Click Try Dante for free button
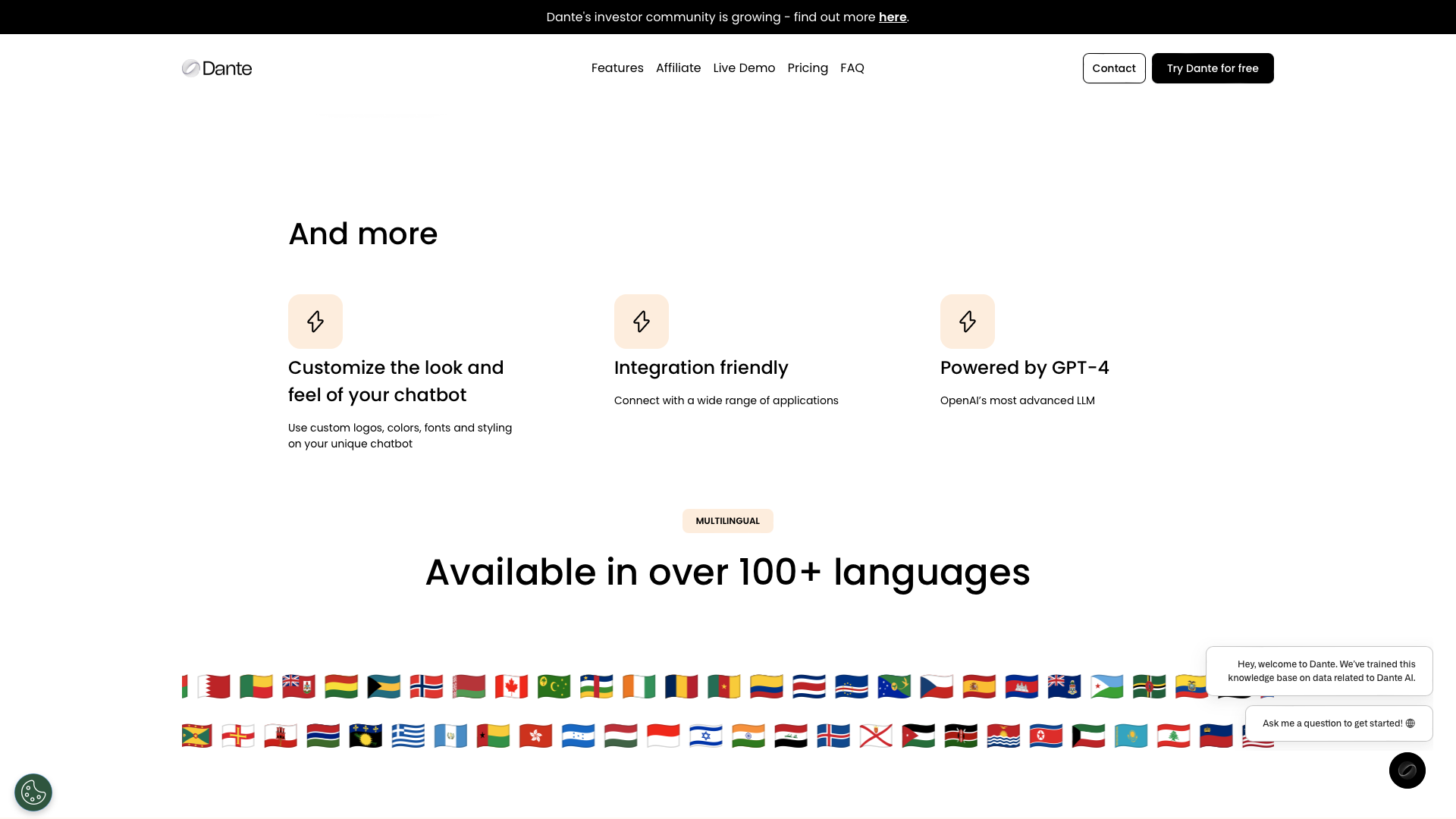The image size is (1456, 819). 1213,68
